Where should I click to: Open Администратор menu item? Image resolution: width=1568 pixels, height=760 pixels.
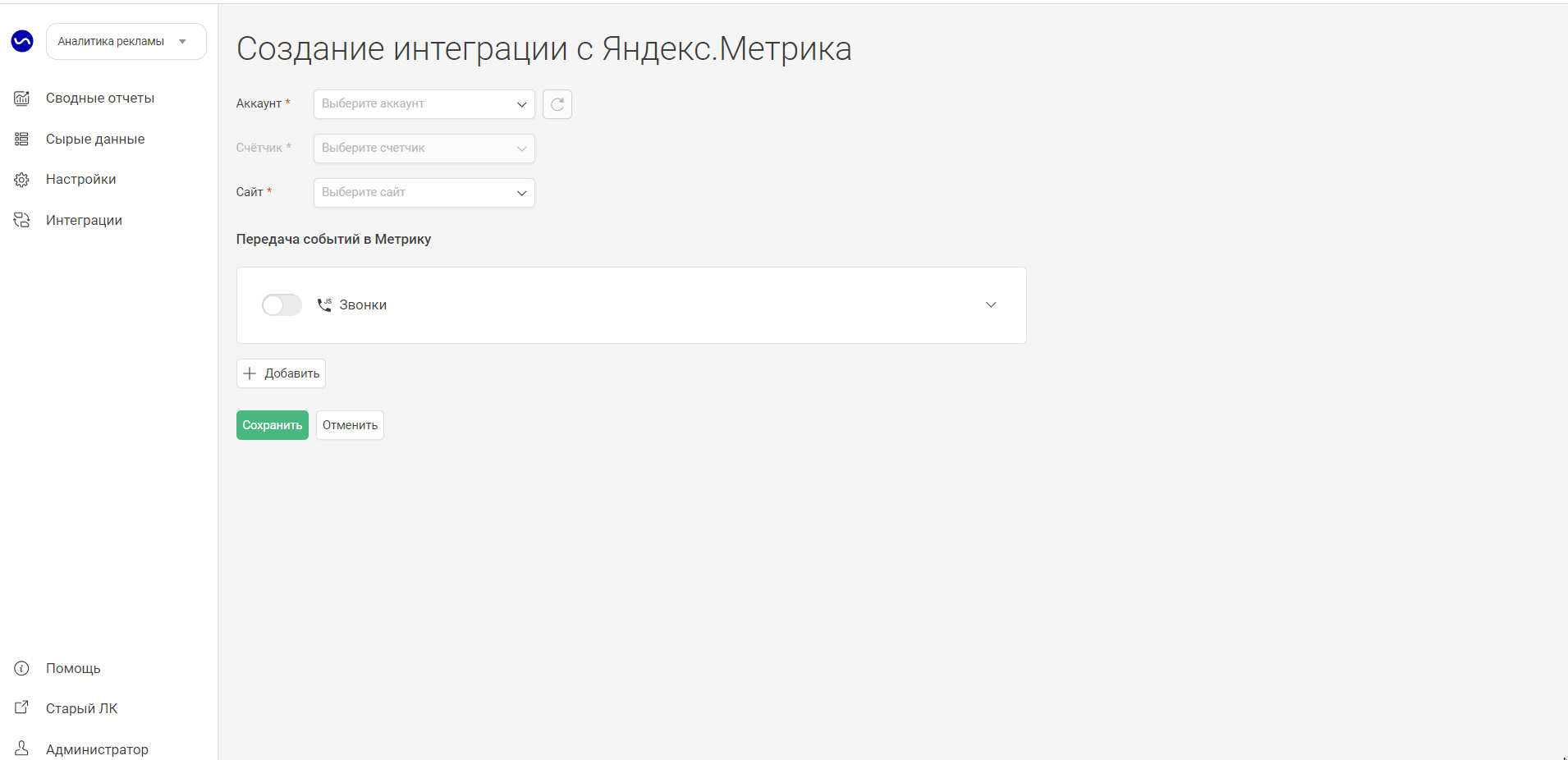coord(97,749)
